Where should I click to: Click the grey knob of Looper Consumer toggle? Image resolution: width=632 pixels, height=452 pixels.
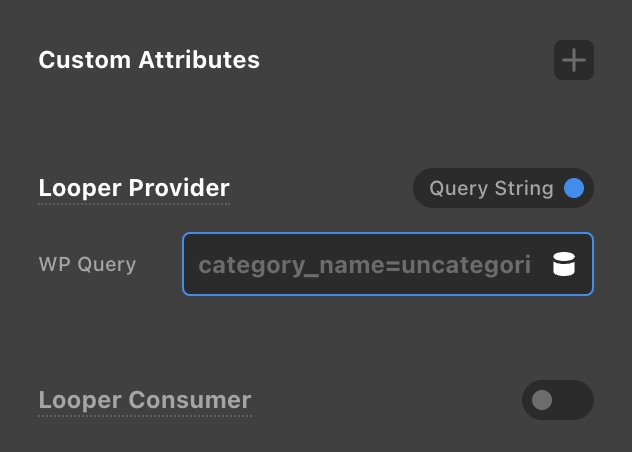click(x=542, y=401)
